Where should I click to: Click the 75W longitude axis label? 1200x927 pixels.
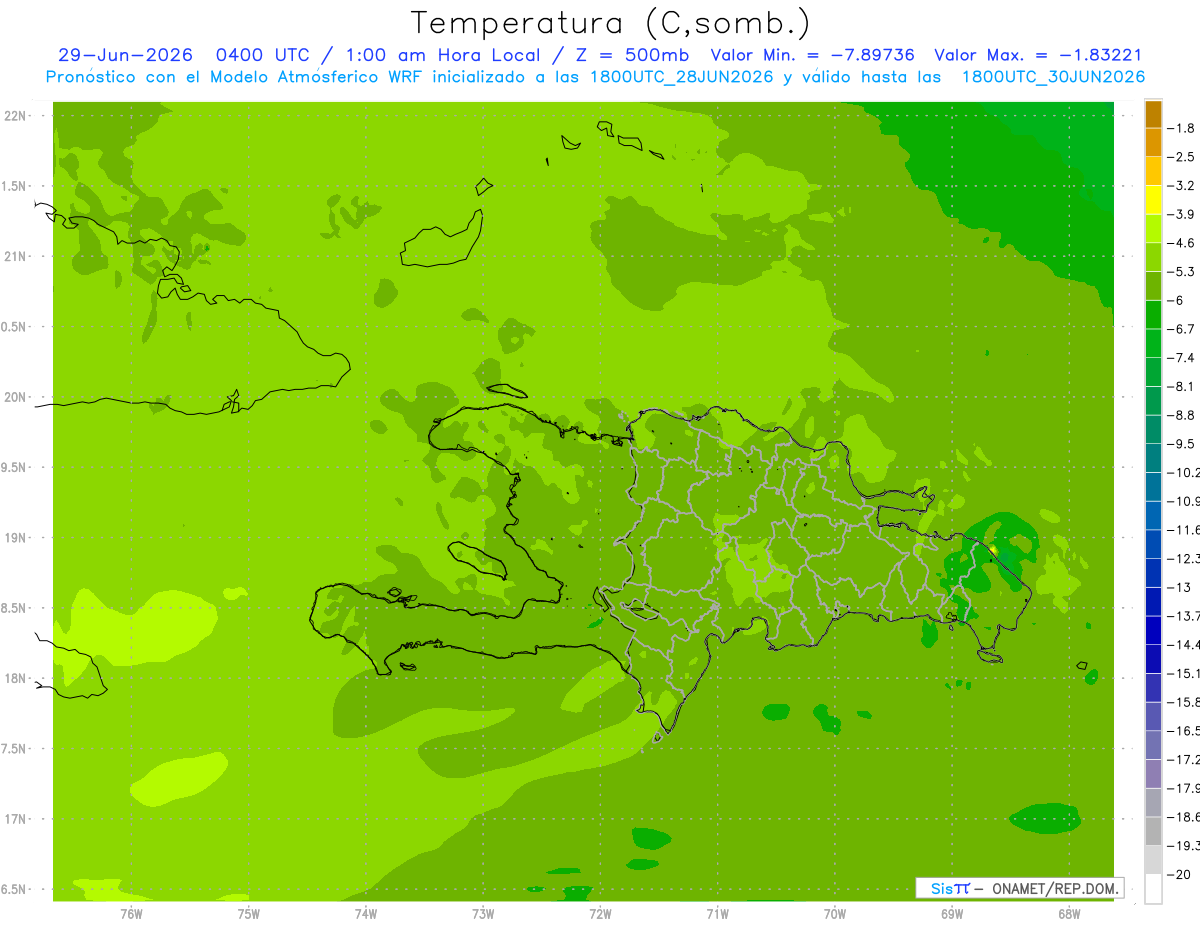[249, 913]
